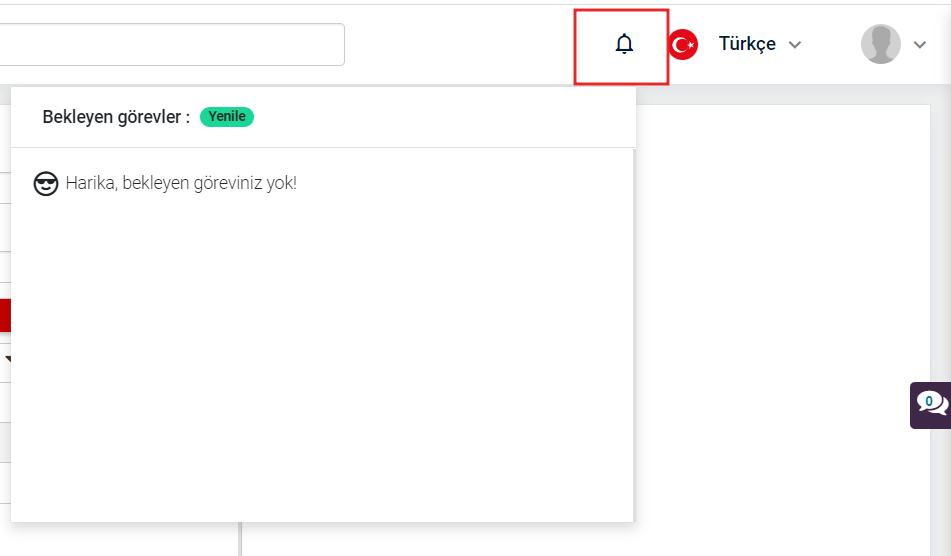Click the 'Bekleyen görevler' heading
This screenshot has height=556, width=951.
tap(116, 117)
